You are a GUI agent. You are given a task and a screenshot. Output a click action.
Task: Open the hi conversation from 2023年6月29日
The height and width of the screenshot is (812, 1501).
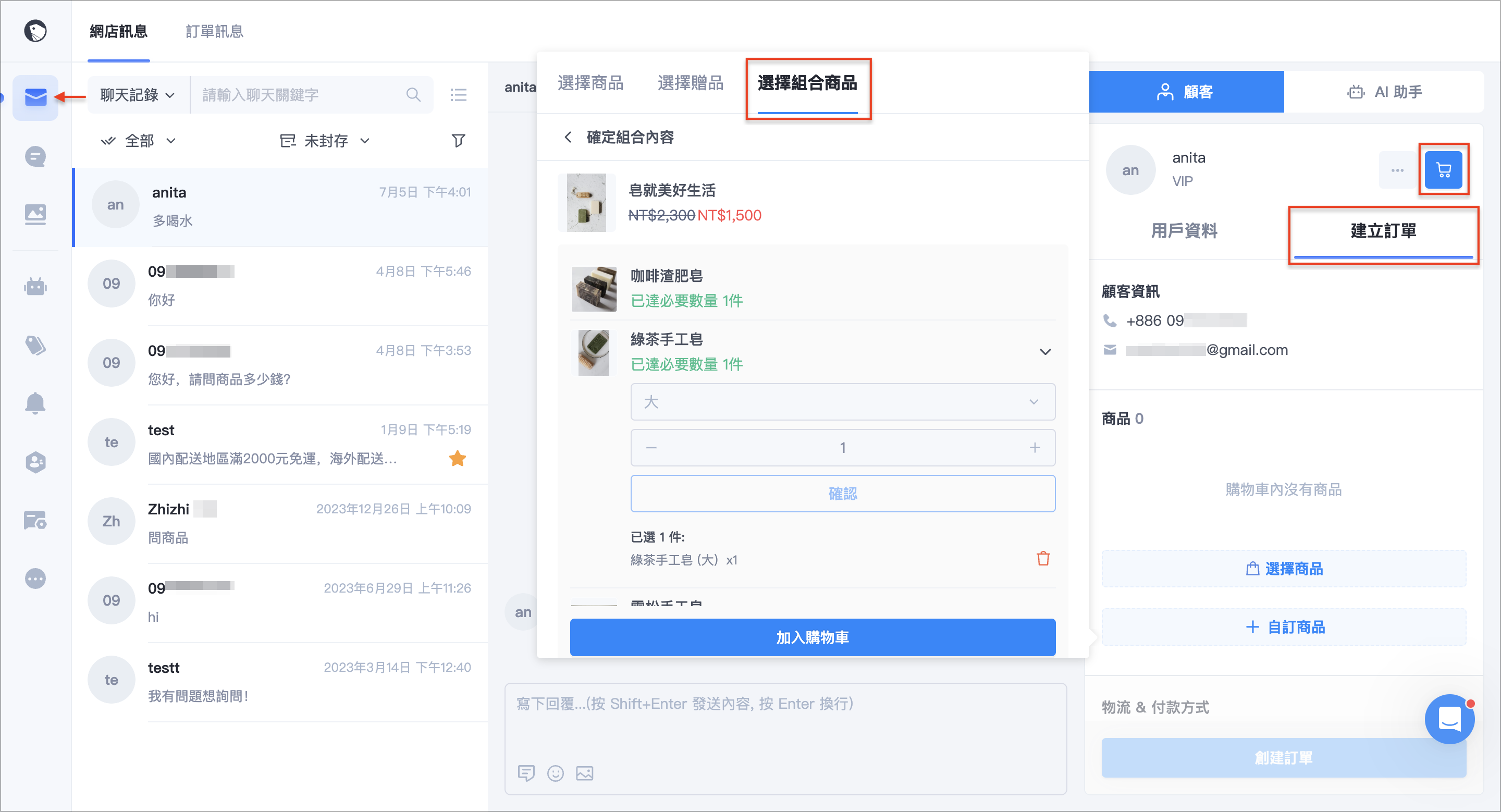click(281, 602)
